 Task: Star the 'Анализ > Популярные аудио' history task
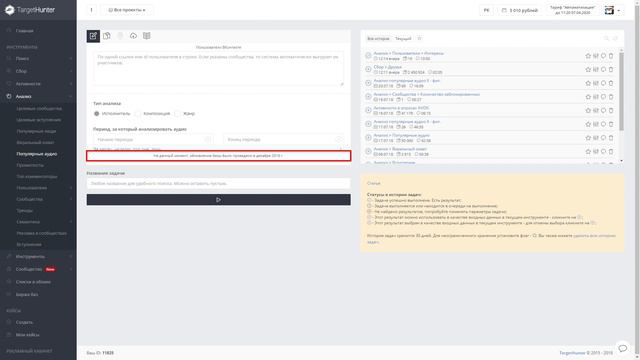[x=588, y=138]
